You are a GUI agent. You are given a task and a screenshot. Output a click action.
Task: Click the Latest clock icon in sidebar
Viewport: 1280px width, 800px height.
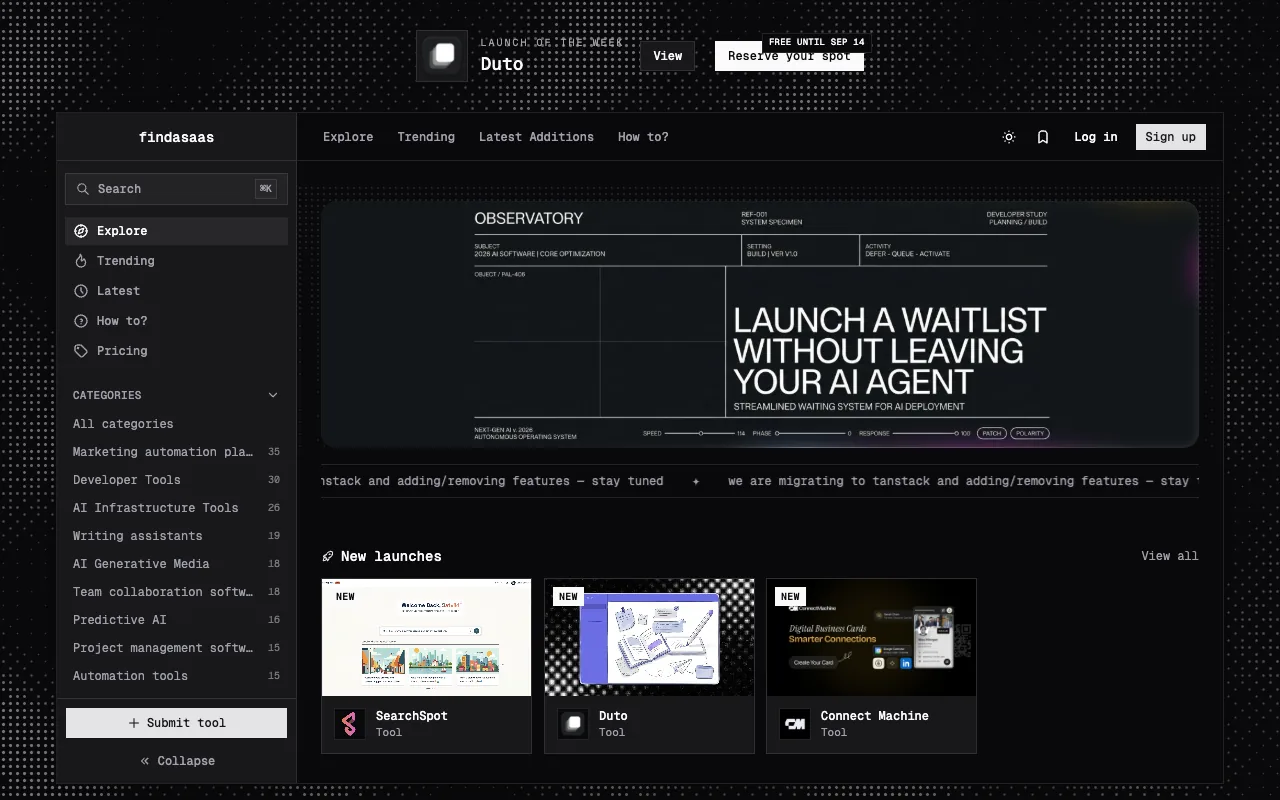[81, 291]
